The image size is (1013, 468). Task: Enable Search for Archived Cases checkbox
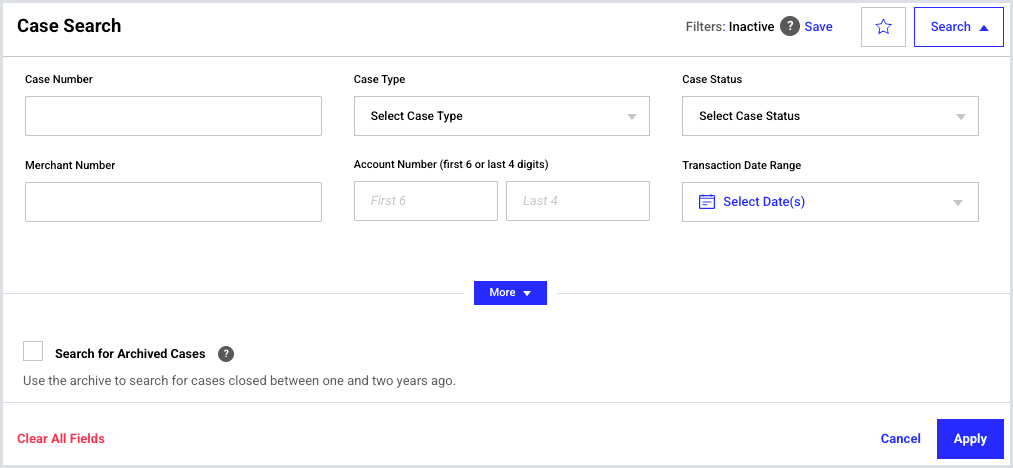(33, 351)
